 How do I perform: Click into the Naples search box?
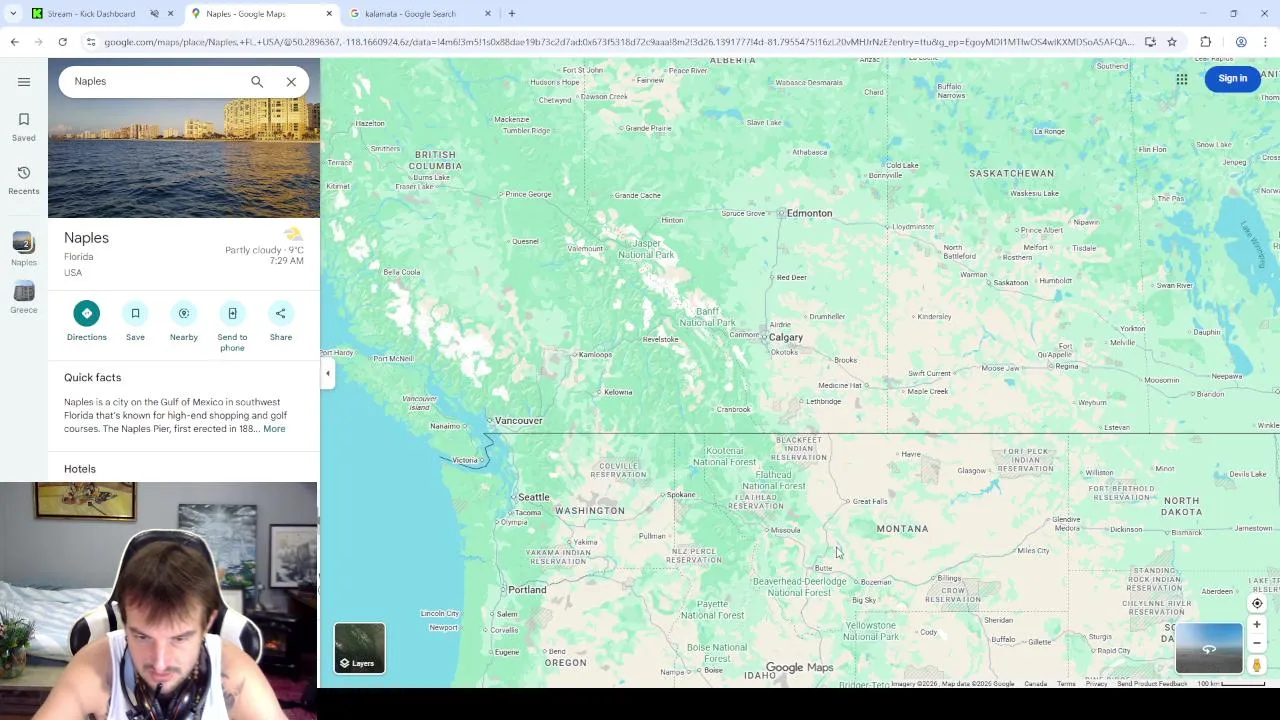tap(155, 82)
